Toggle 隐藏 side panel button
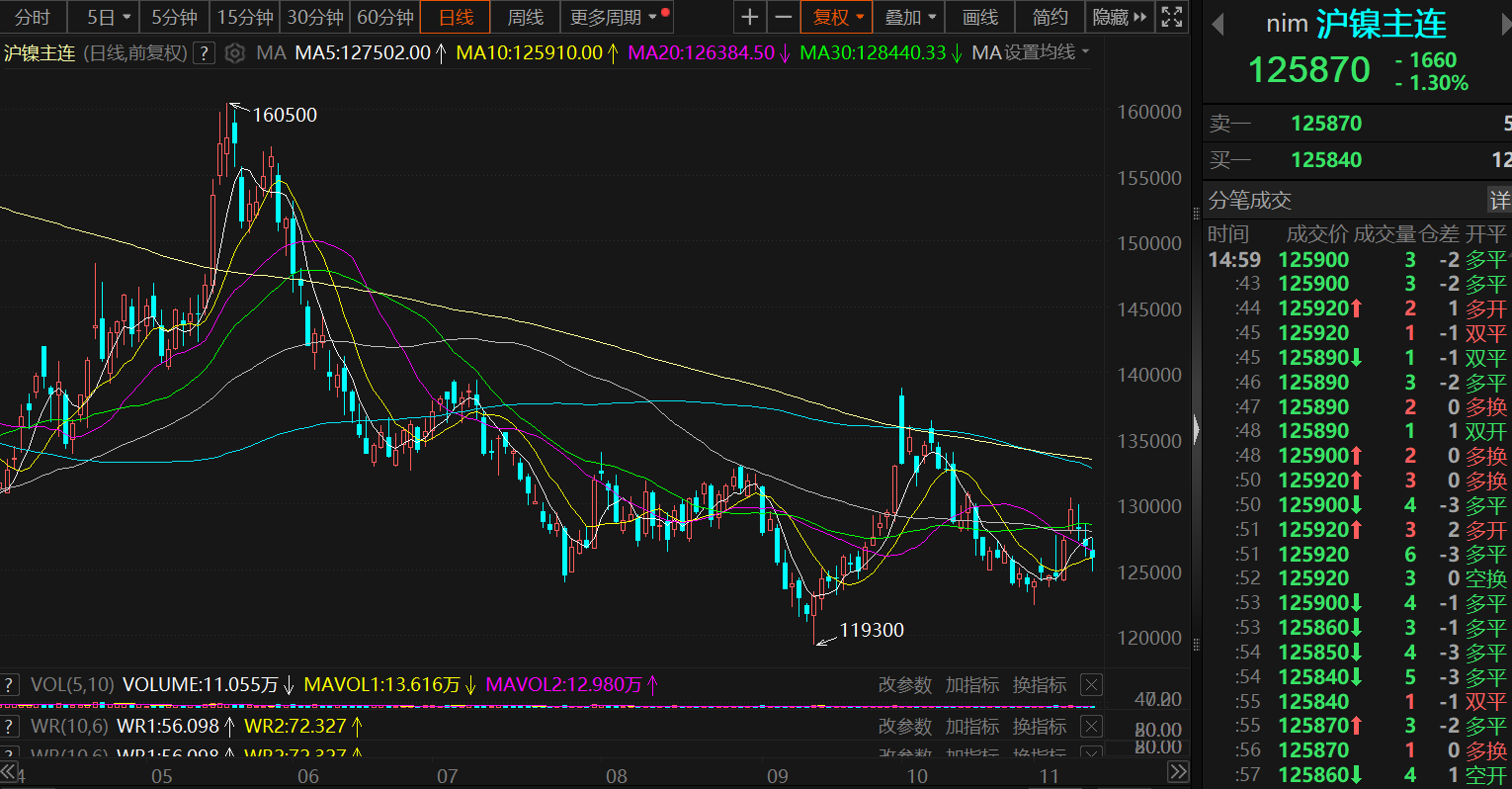 1119,17
